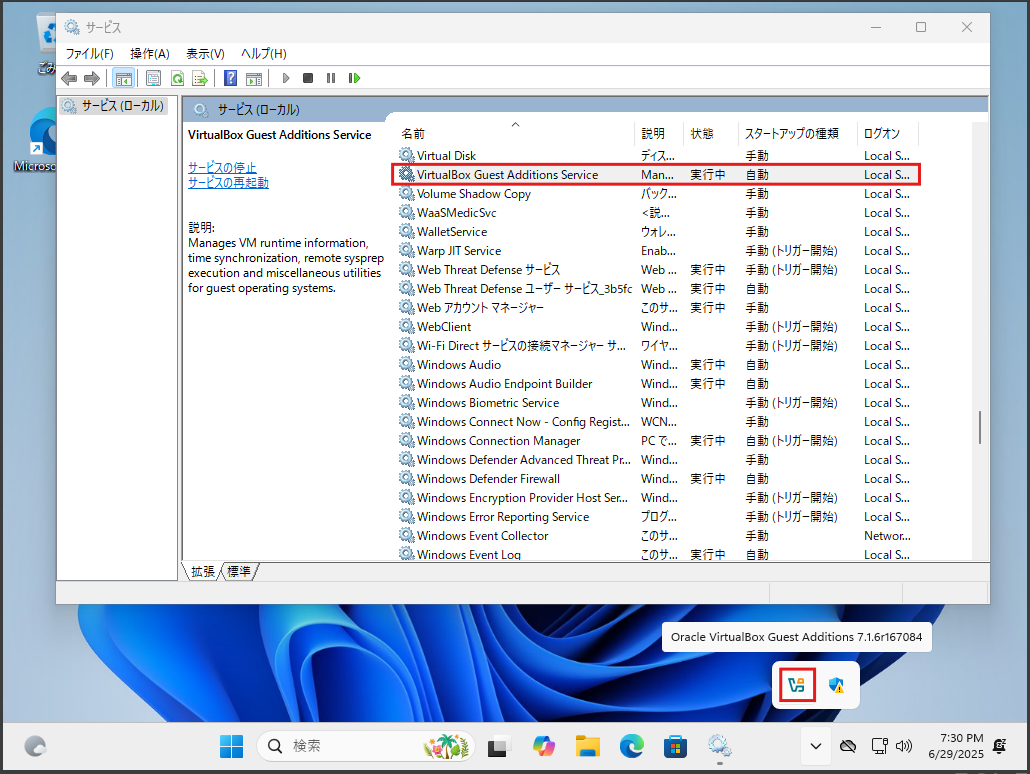Collapse the hidden tray icons chevron
Image resolution: width=1030 pixels, height=774 pixels.
pyautogui.click(x=816, y=746)
